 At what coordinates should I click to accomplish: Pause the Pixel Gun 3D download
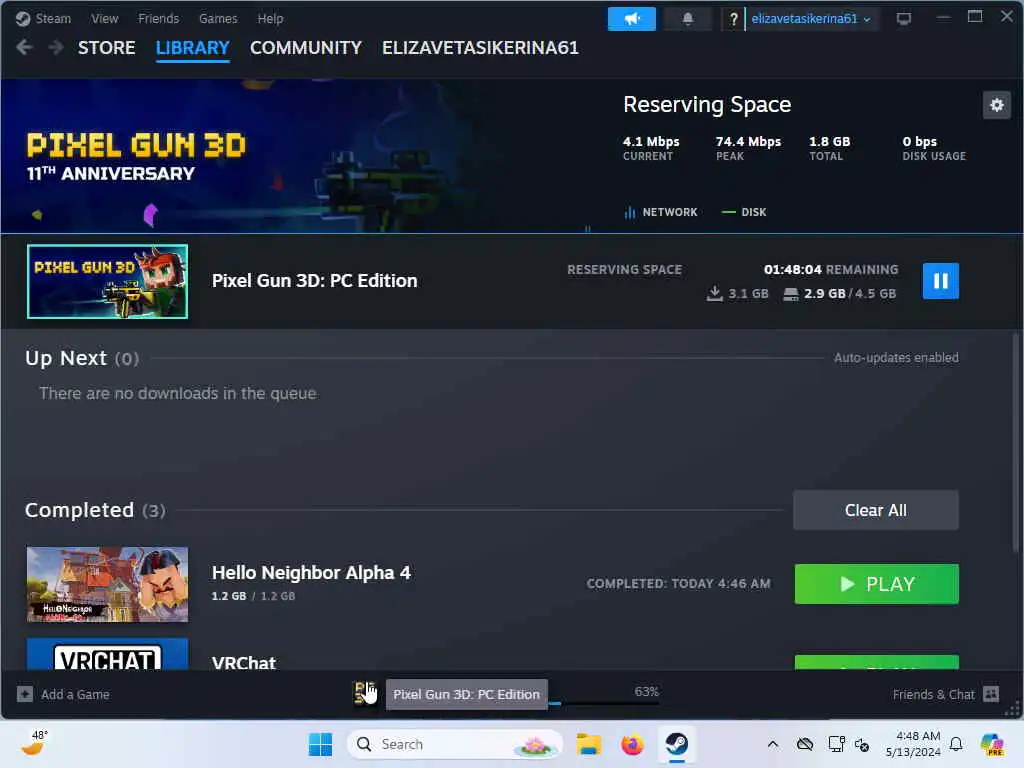tap(940, 281)
